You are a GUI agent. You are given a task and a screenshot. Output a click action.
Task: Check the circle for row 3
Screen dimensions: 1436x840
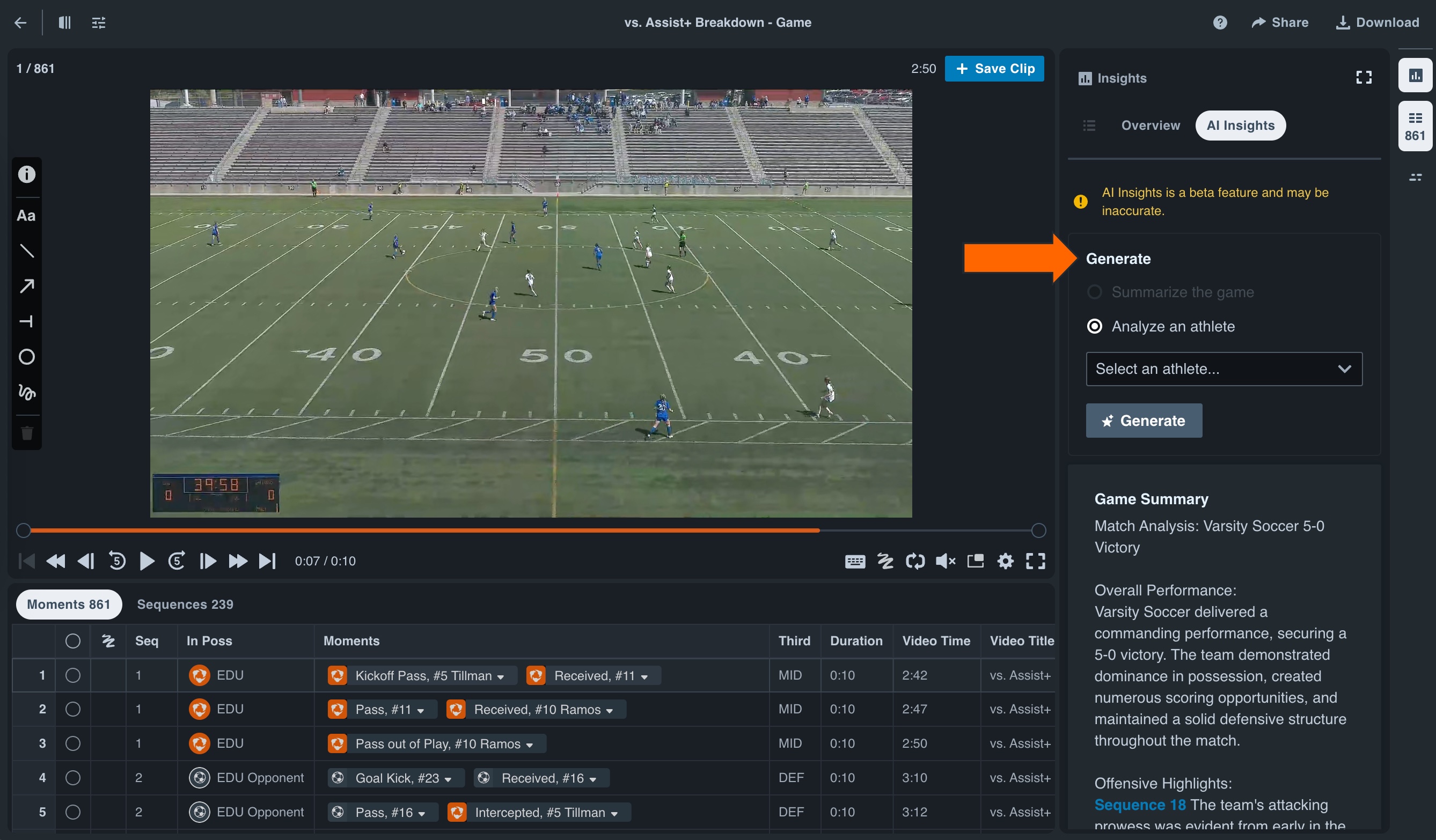click(x=72, y=743)
